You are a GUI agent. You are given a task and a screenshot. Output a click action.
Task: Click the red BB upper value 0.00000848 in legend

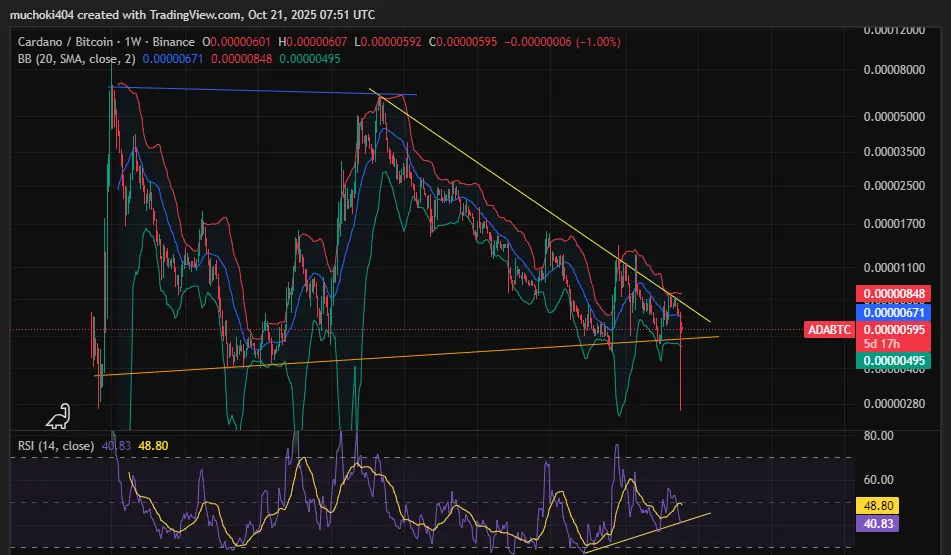pos(241,59)
